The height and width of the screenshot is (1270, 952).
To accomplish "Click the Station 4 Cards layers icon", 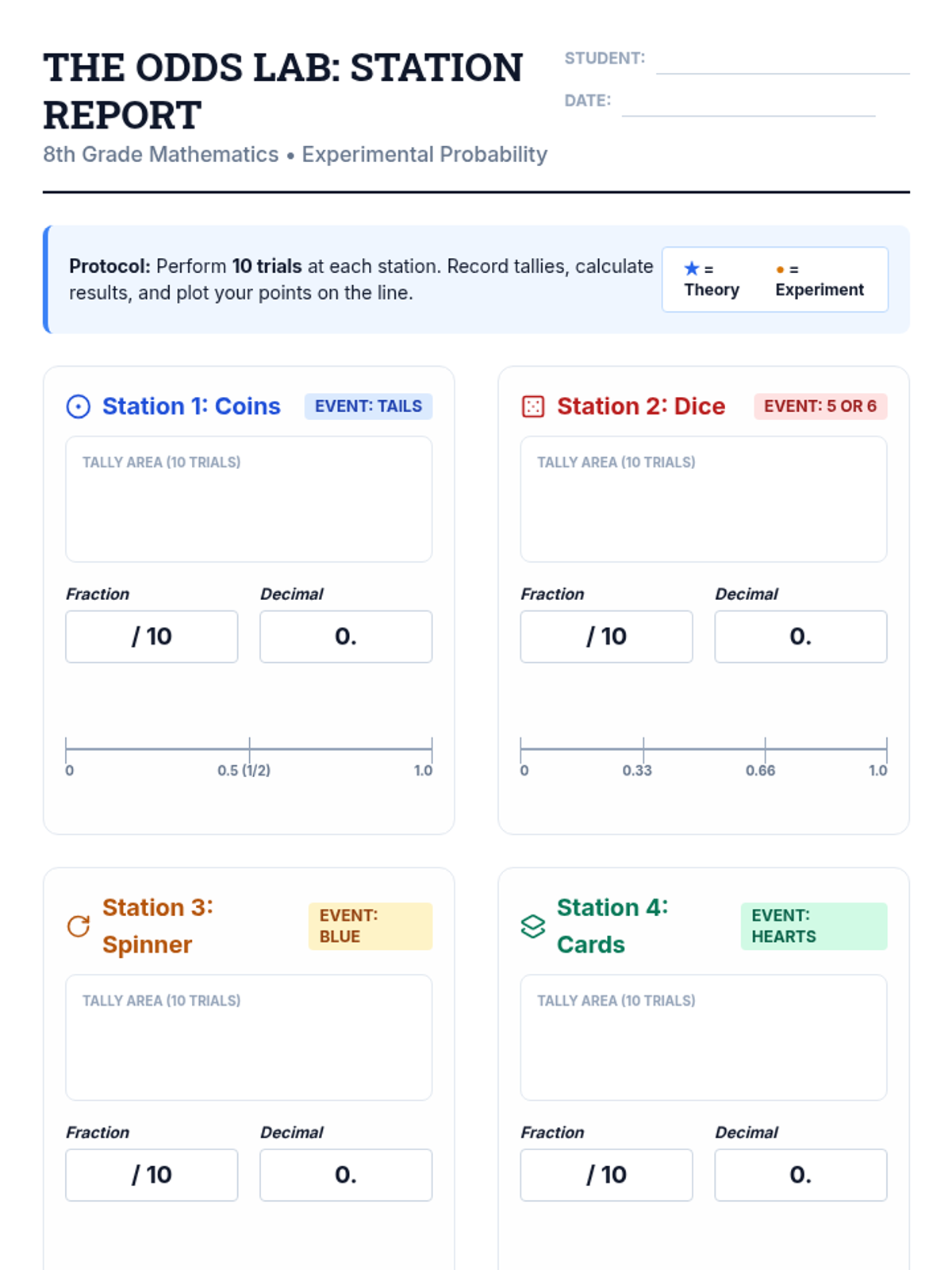I will click(532, 926).
